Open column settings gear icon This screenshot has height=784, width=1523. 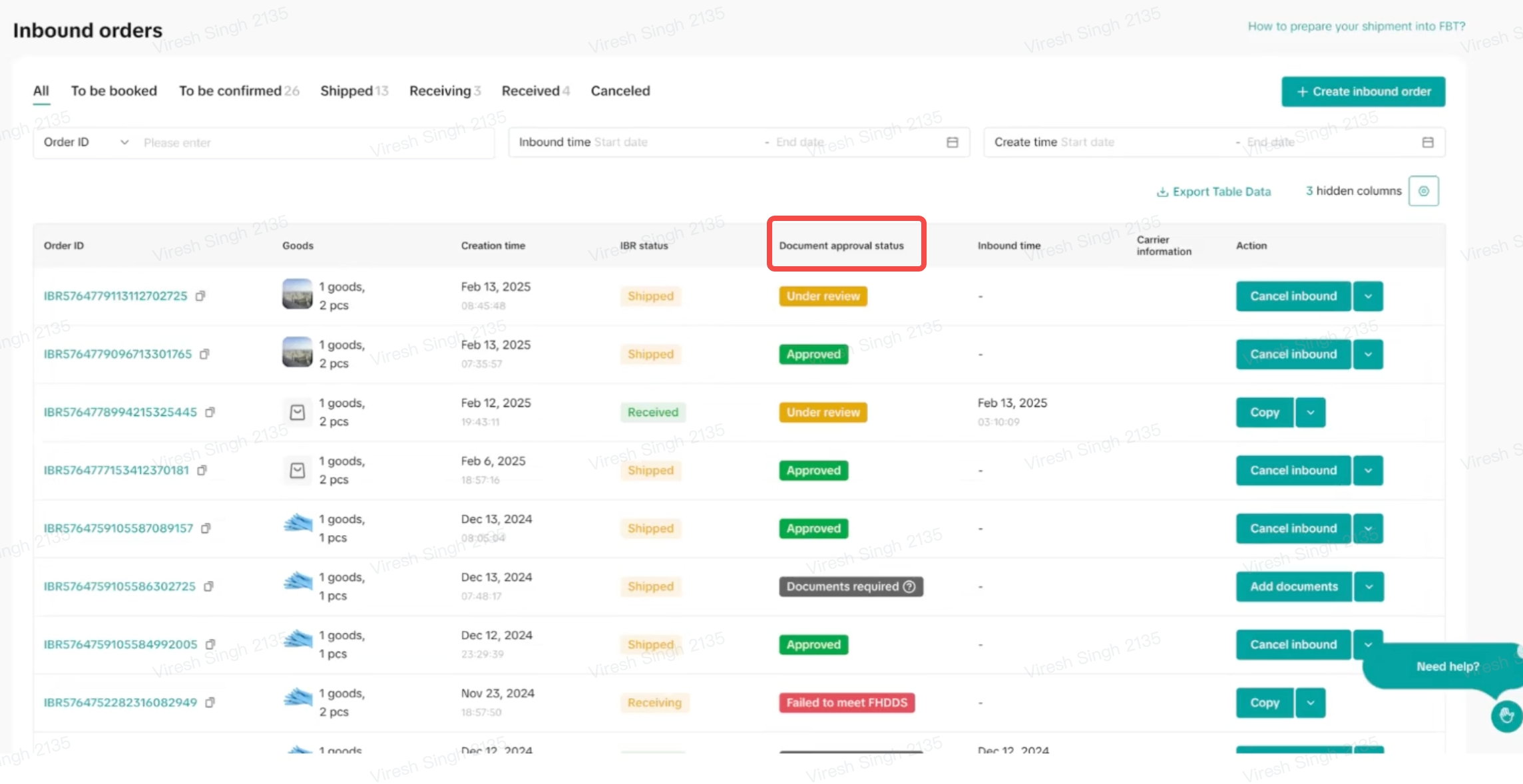[x=1423, y=192]
